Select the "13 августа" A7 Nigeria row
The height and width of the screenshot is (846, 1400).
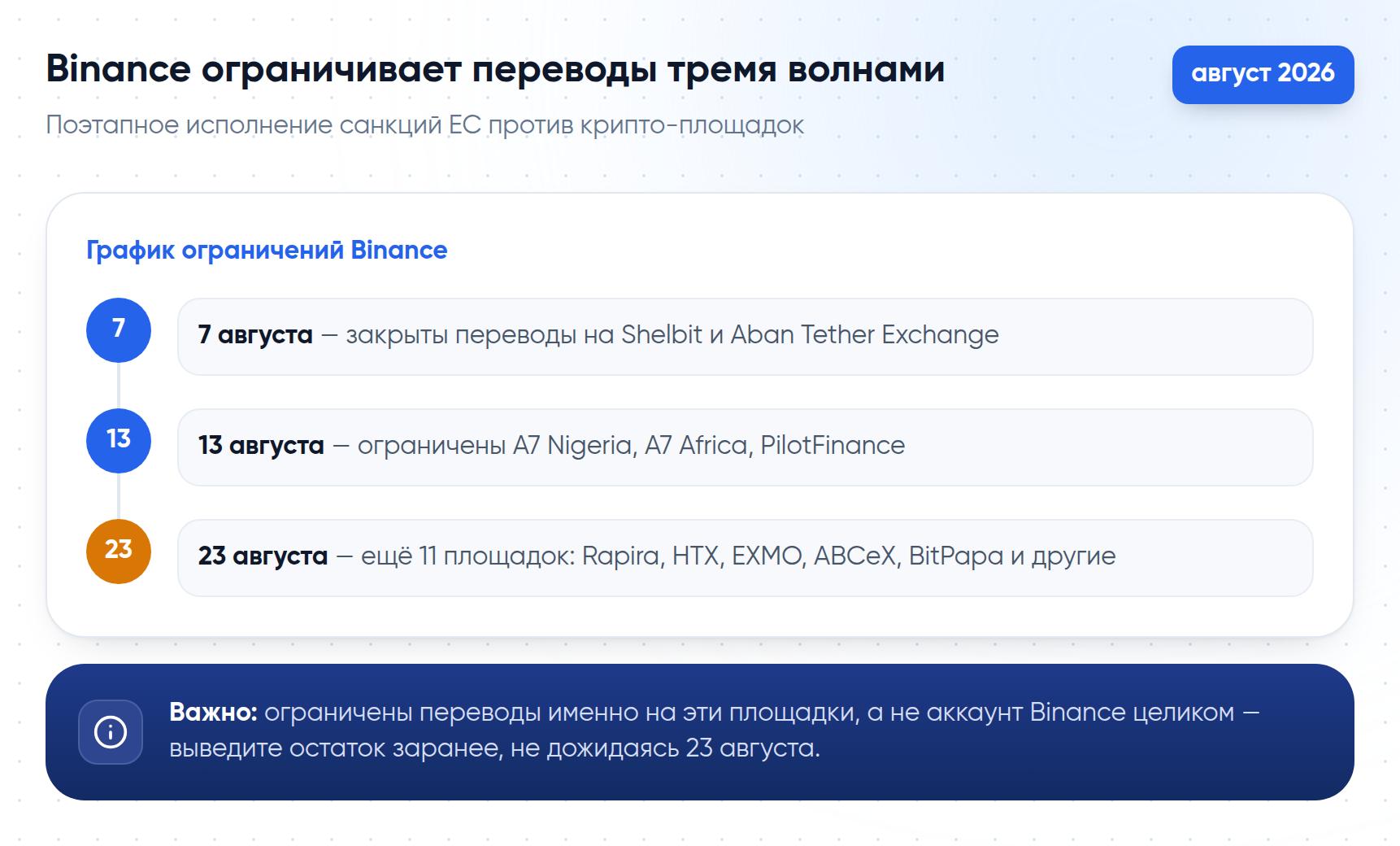pyautogui.click(x=745, y=447)
